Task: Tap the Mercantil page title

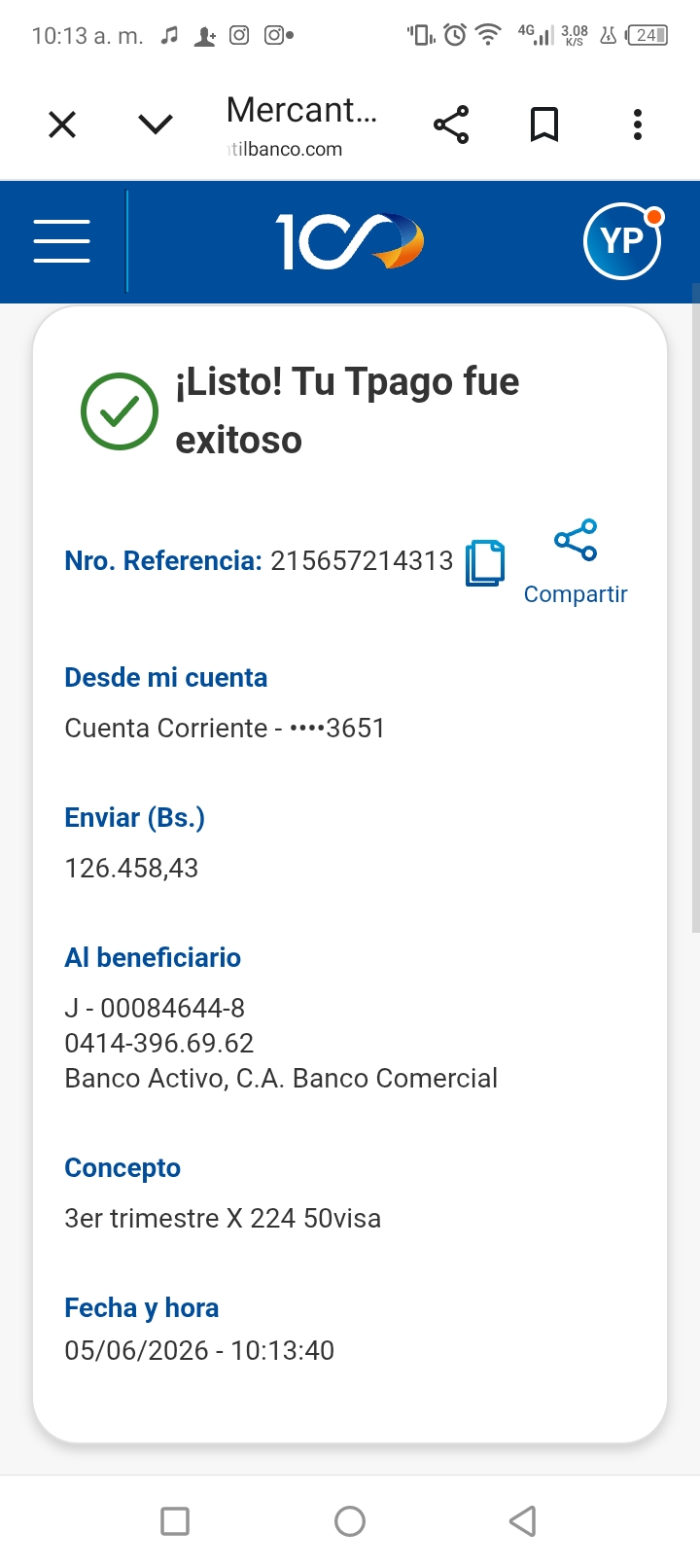Action: coord(301,110)
